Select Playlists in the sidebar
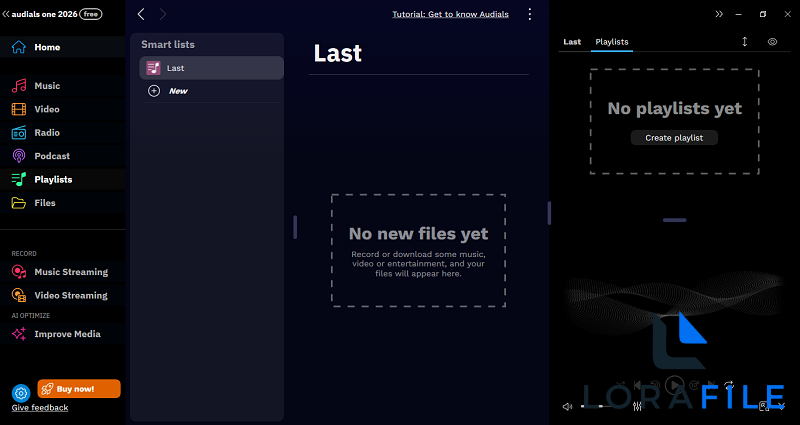Image resolution: width=800 pixels, height=425 pixels. (x=62, y=180)
